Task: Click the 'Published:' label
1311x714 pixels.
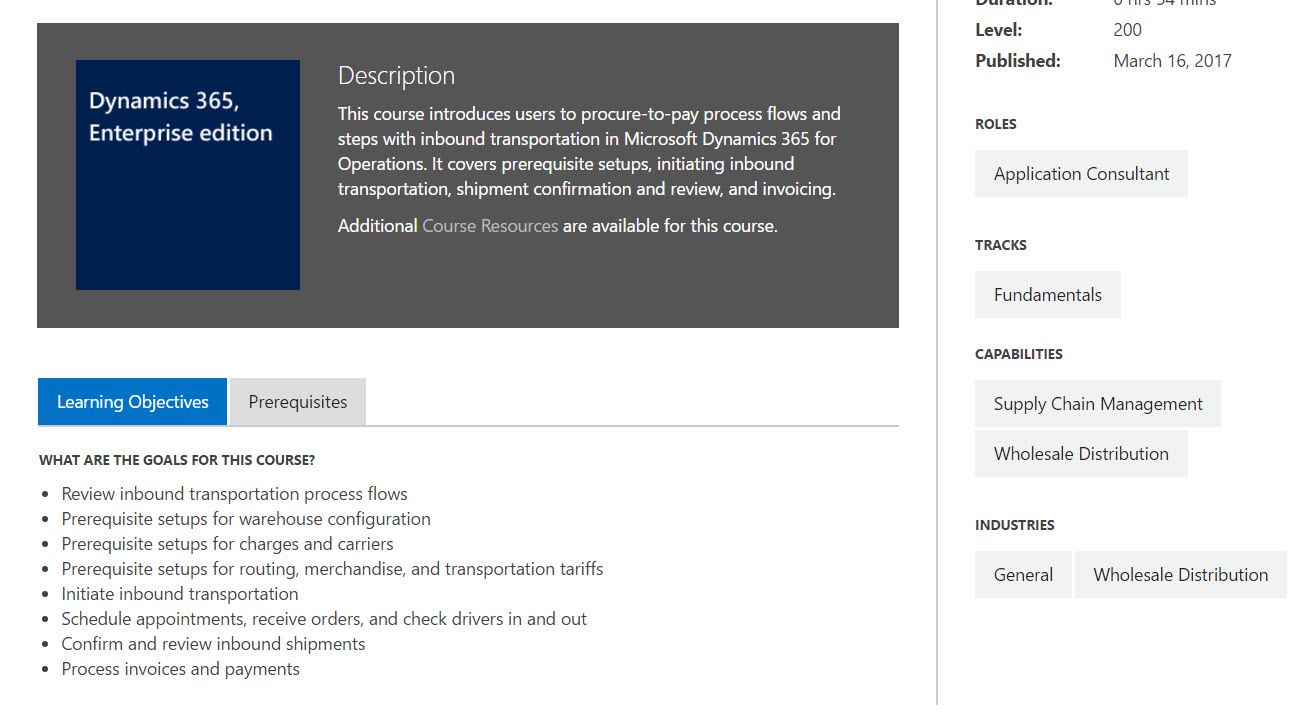Action: [1018, 61]
